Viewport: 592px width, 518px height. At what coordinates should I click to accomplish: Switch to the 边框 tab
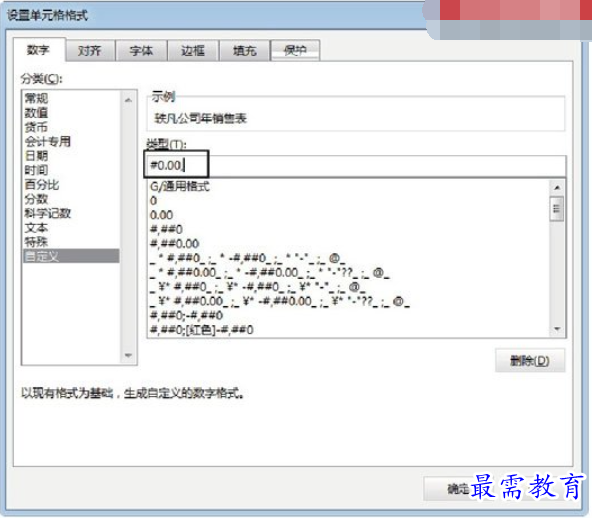point(193,51)
